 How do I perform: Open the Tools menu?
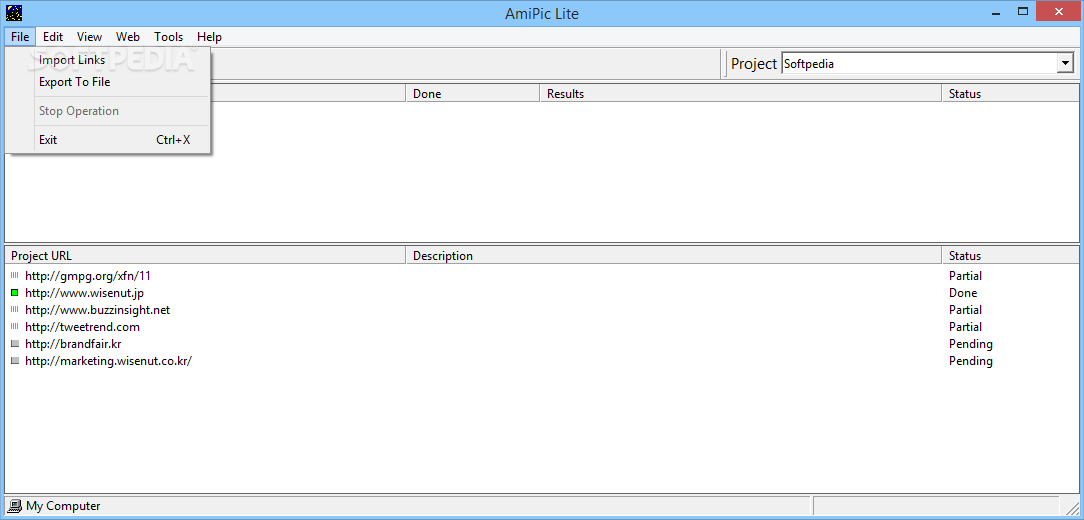[x=169, y=37]
